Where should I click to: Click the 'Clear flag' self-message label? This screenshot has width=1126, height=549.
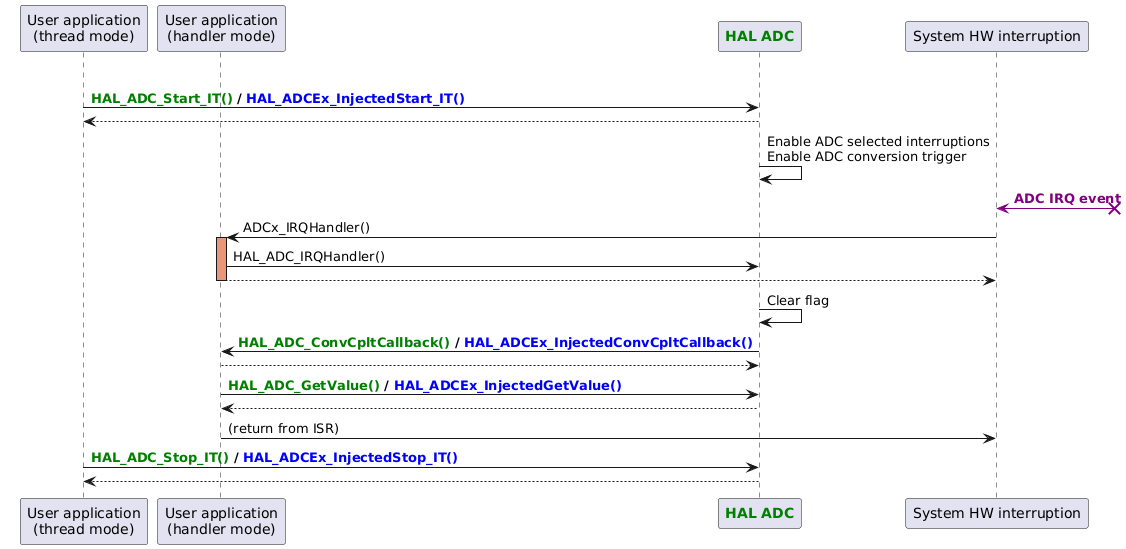point(797,301)
